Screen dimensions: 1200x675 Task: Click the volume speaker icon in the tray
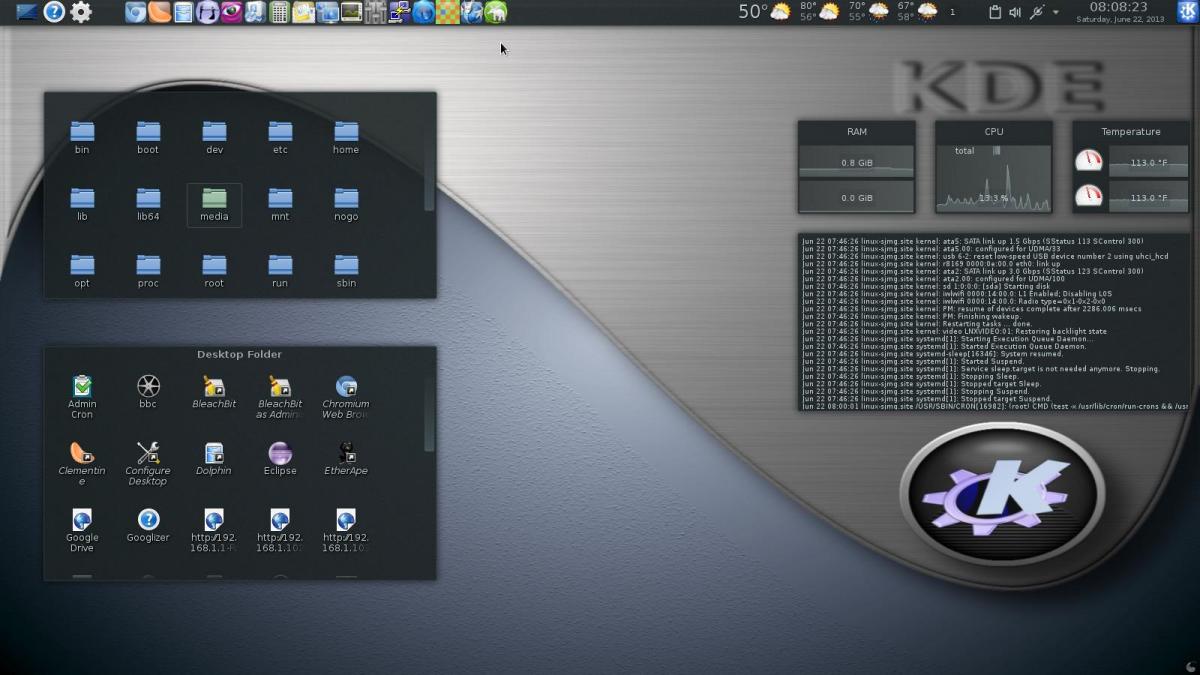(x=1015, y=12)
